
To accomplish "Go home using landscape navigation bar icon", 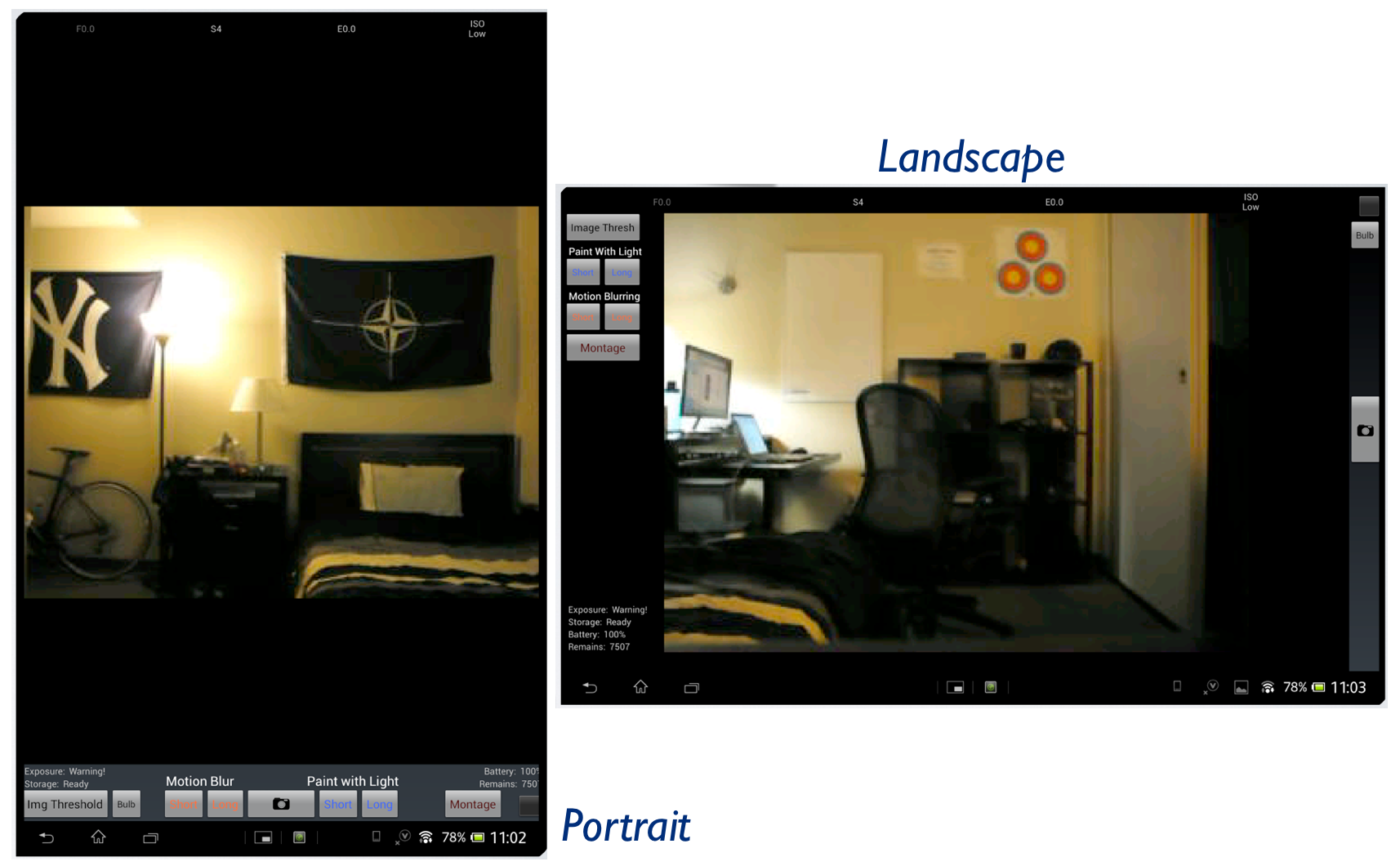I will (640, 687).
